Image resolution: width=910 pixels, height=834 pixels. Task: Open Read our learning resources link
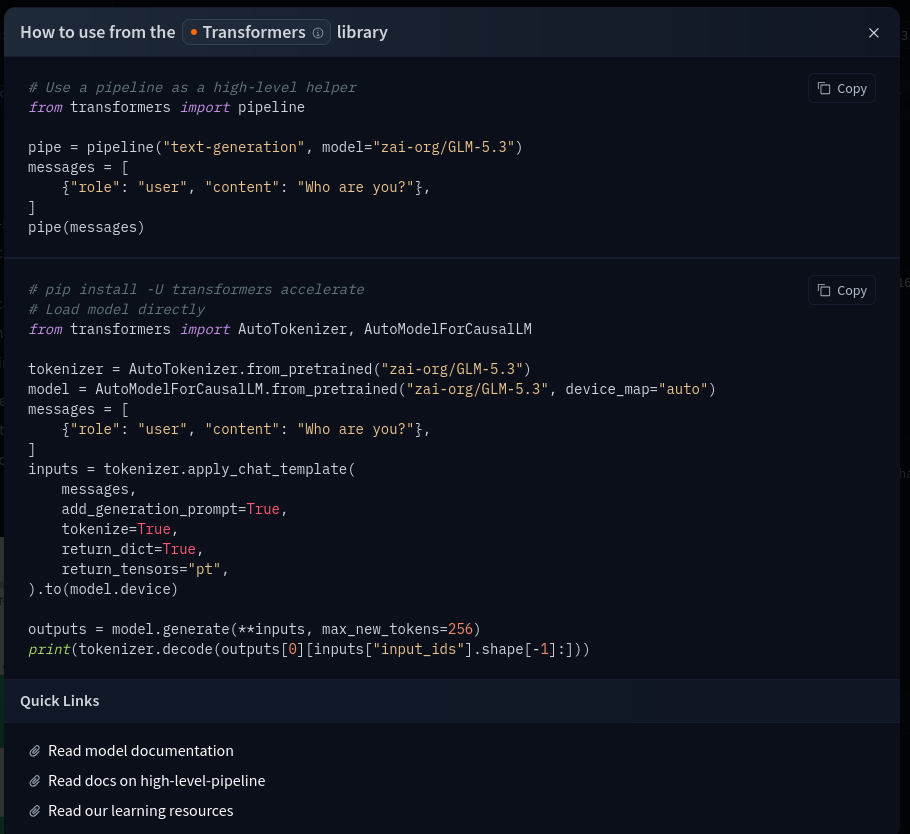140,811
